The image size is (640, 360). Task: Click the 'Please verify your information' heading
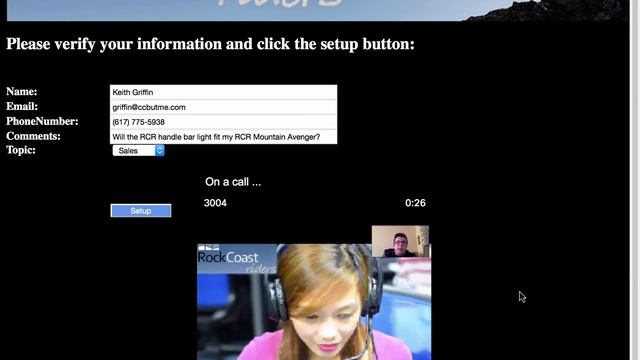click(210, 44)
